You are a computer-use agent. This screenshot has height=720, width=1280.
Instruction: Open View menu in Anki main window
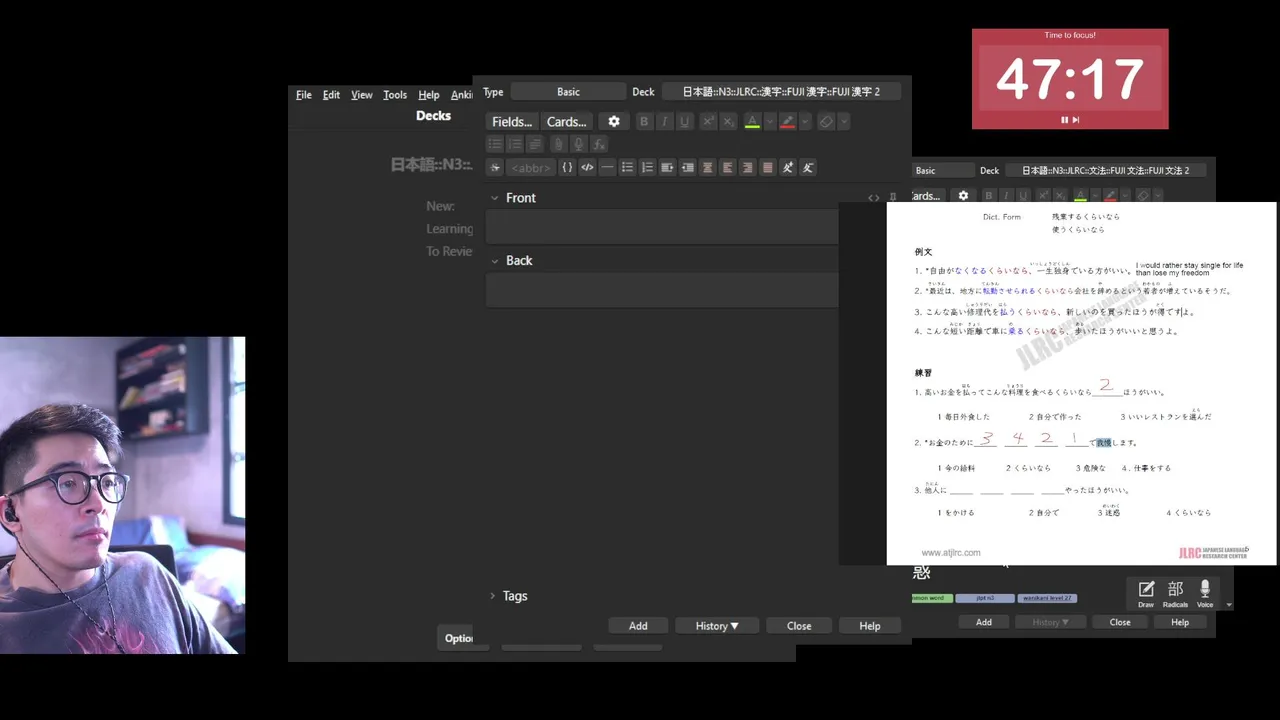(362, 95)
